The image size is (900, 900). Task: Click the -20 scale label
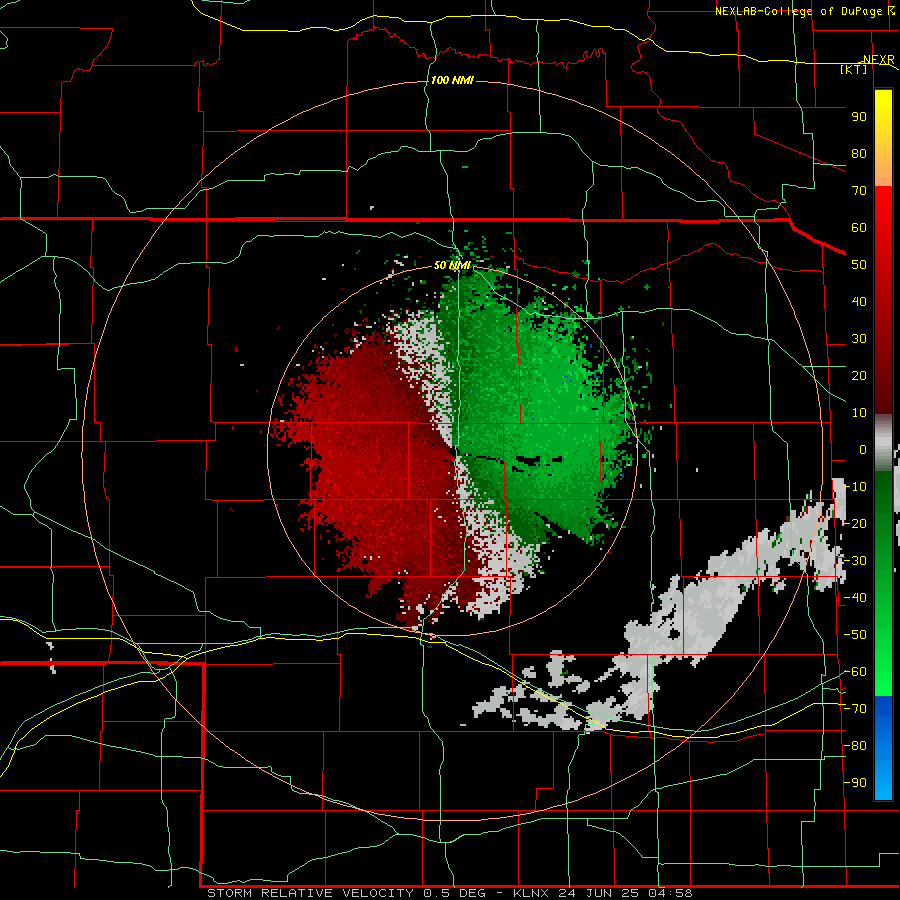pyautogui.click(x=856, y=524)
